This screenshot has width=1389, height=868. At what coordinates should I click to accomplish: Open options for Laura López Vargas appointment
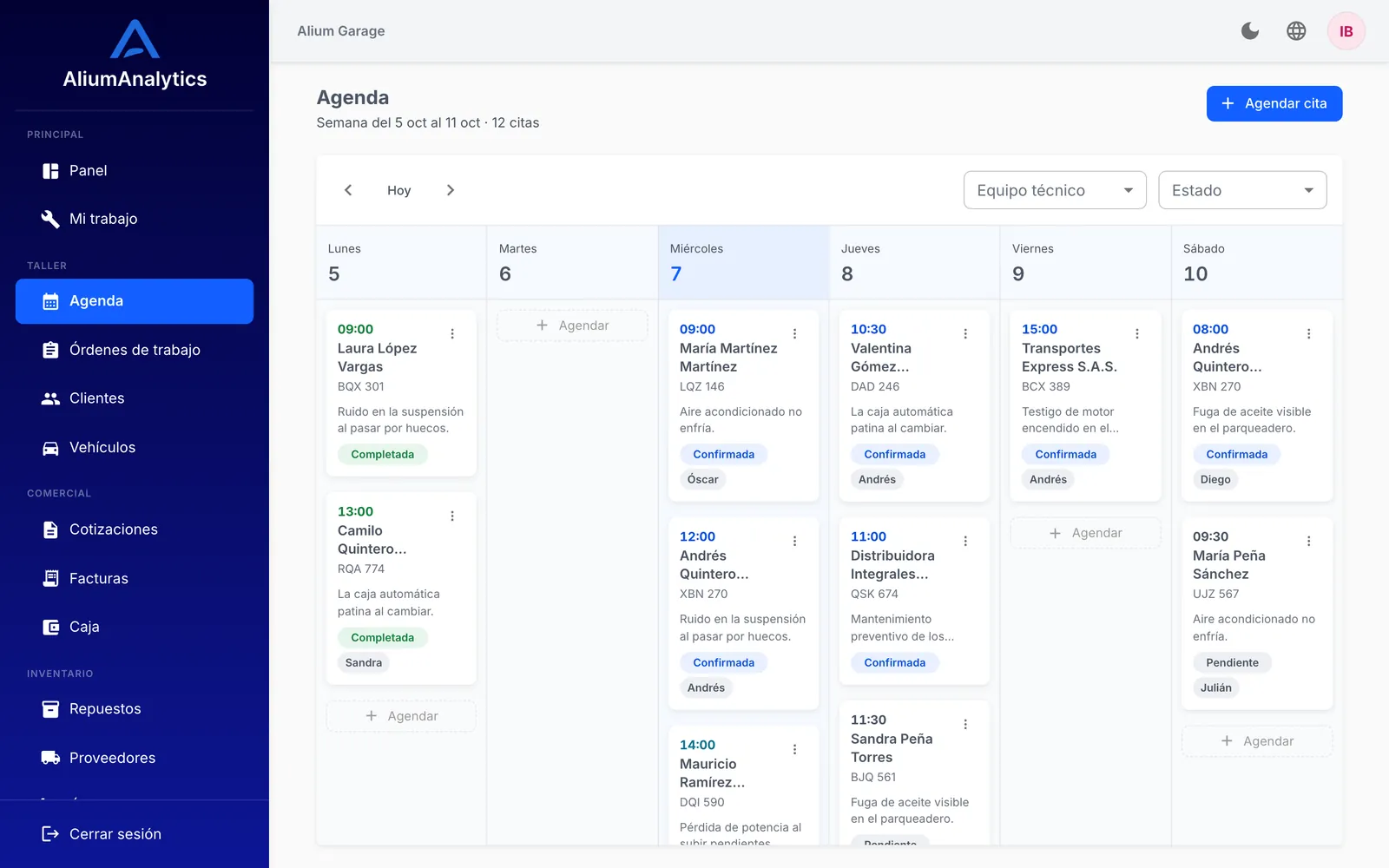pyautogui.click(x=452, y=333)
